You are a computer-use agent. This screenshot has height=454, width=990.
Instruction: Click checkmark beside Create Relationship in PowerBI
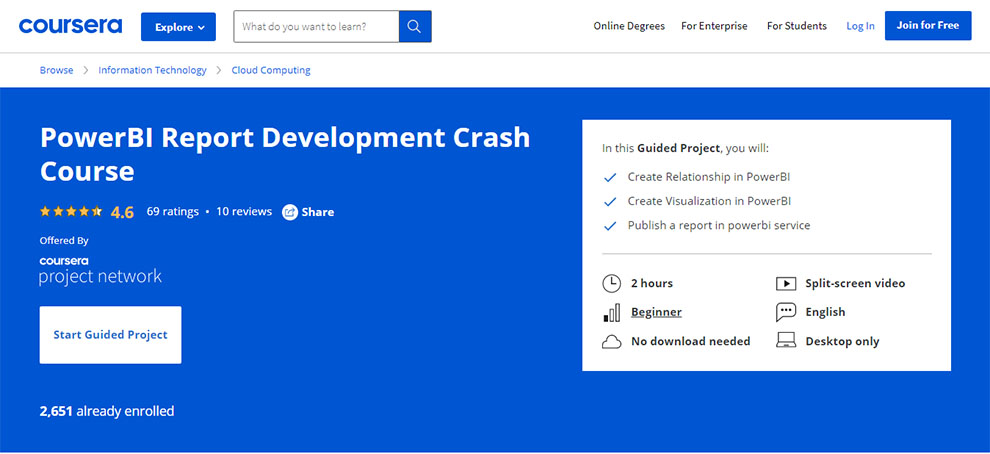pyautogui.click(x=610, y=178)
